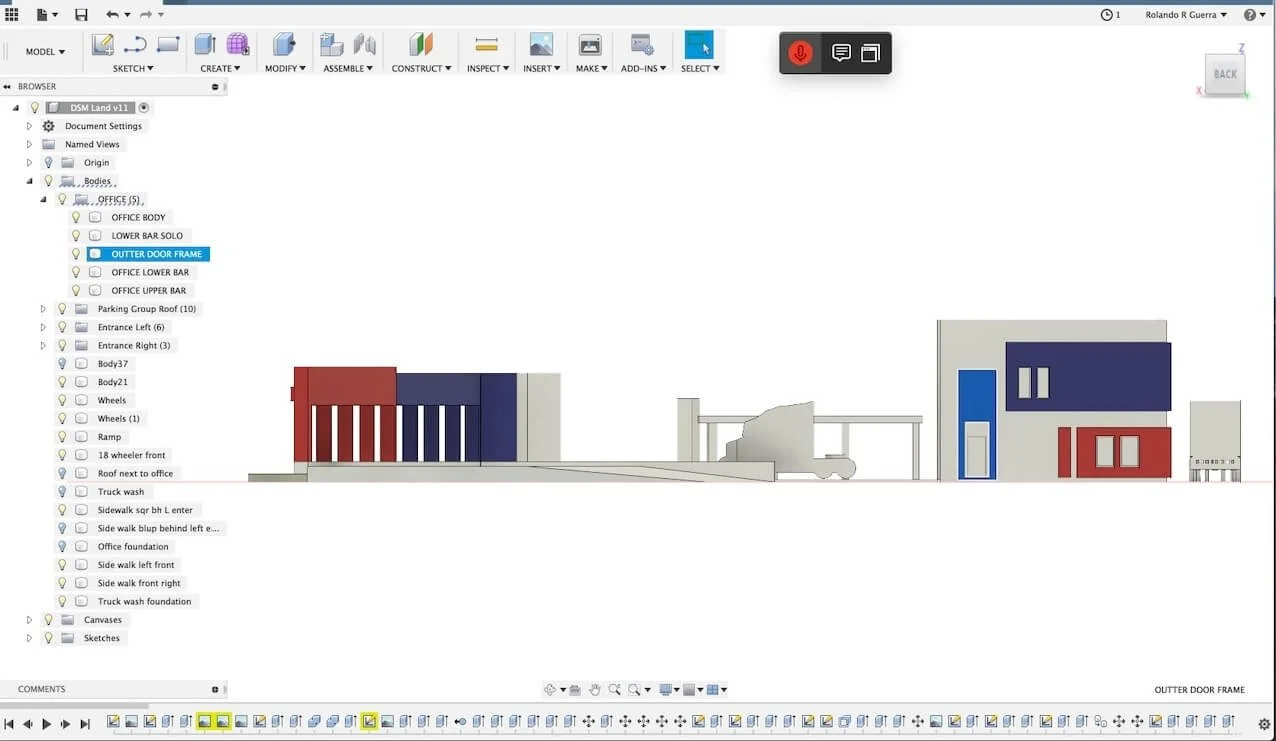Select the Joint tool icon
The image size is (1276, 741).
(365, 45)
